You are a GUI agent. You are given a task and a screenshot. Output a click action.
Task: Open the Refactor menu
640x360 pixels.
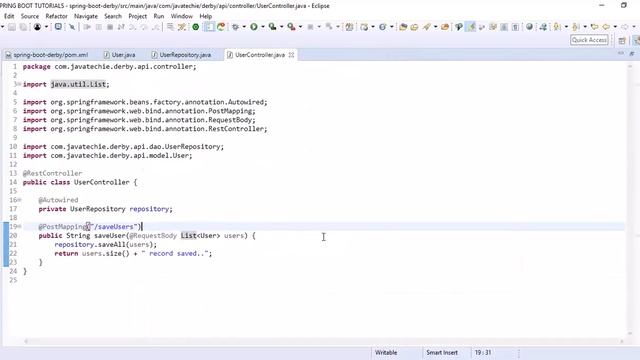point(56,16)
